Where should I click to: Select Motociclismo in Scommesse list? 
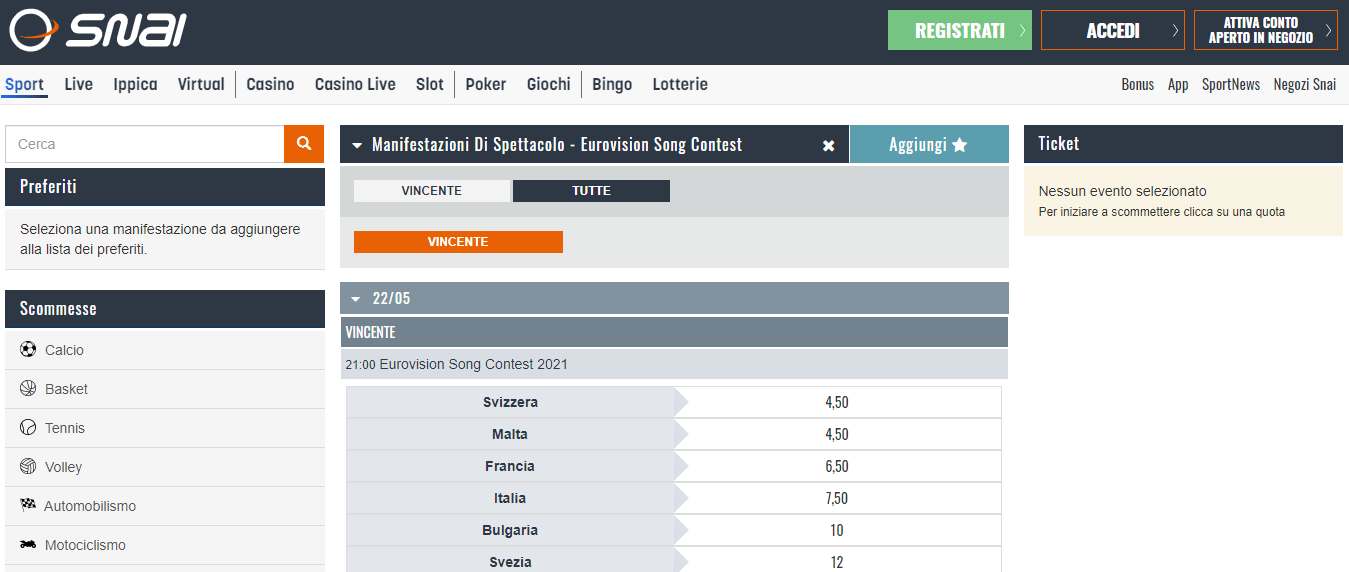pos(165,545)
